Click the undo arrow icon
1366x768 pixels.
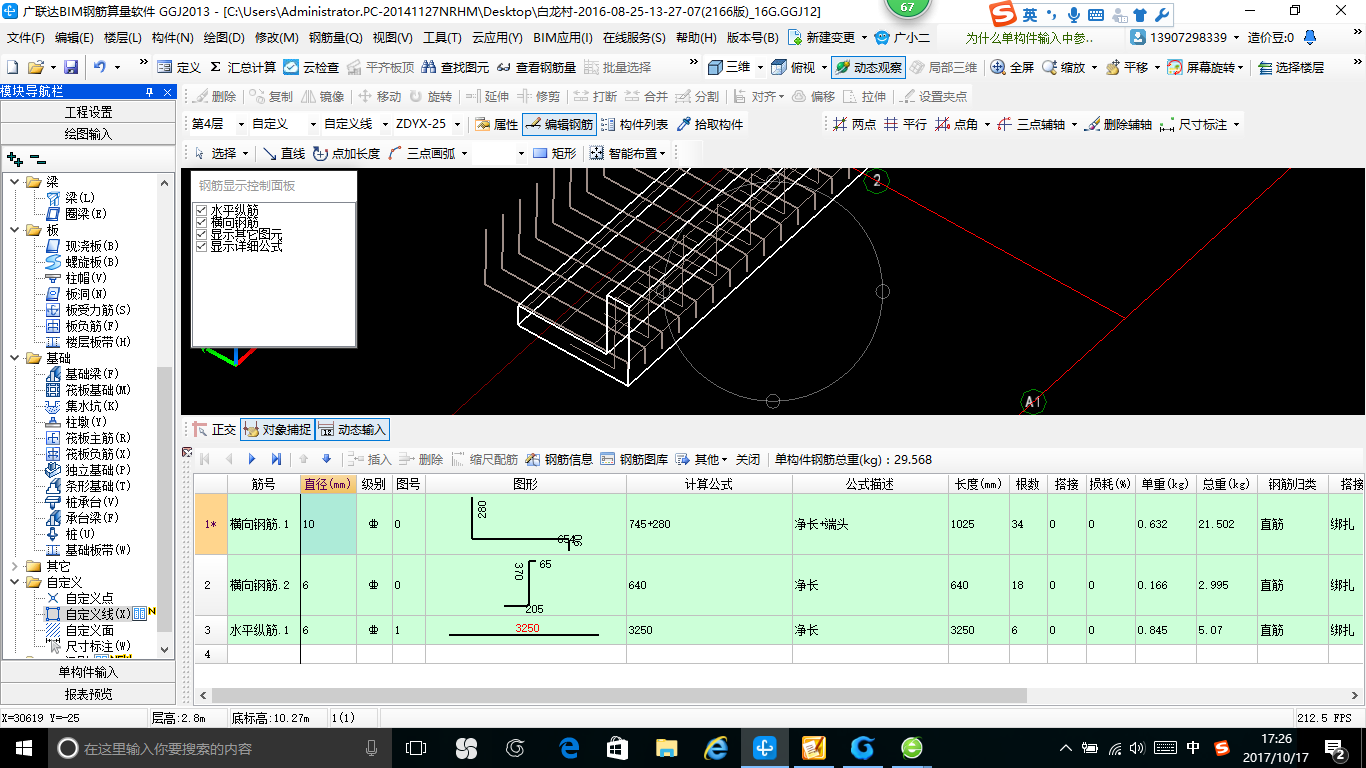(100, 67)
